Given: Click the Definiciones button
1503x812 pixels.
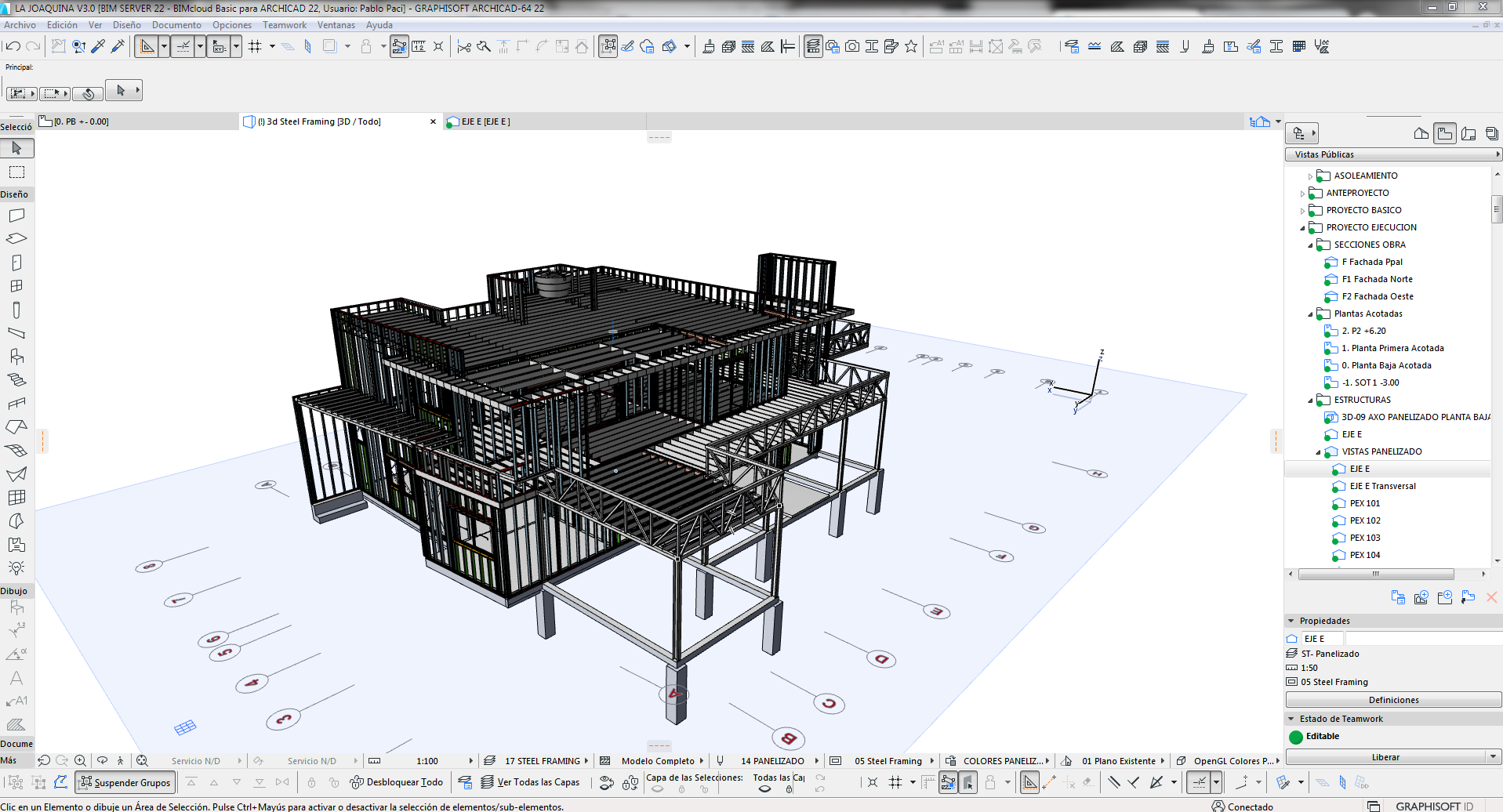Looking at the screenshot, I should 1392,700.
